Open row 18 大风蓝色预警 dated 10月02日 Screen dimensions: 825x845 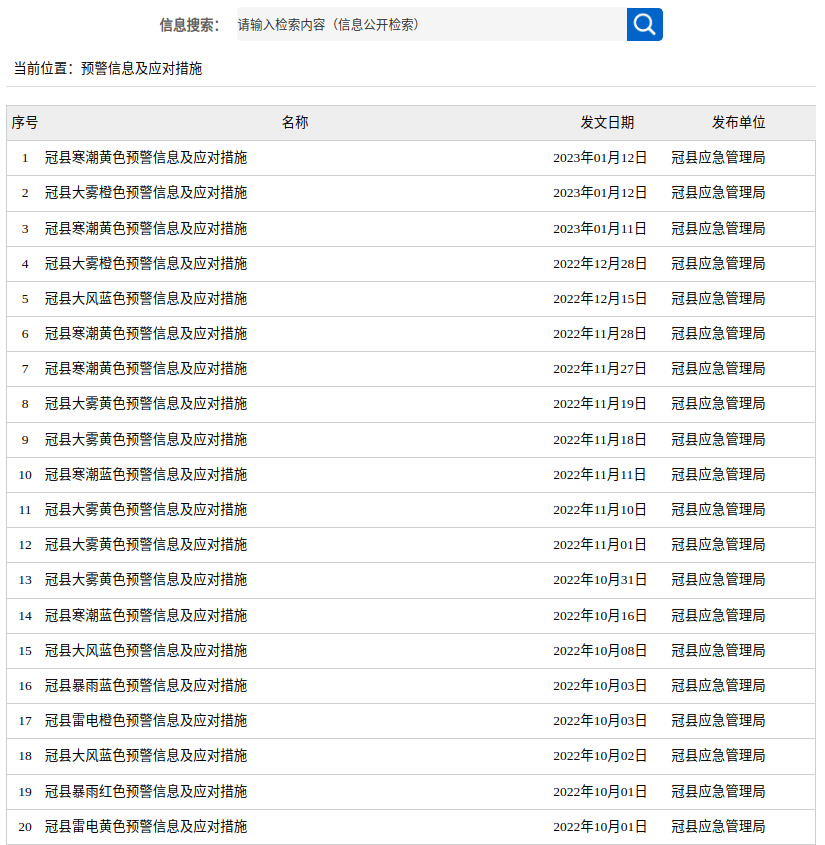point(146,756)
